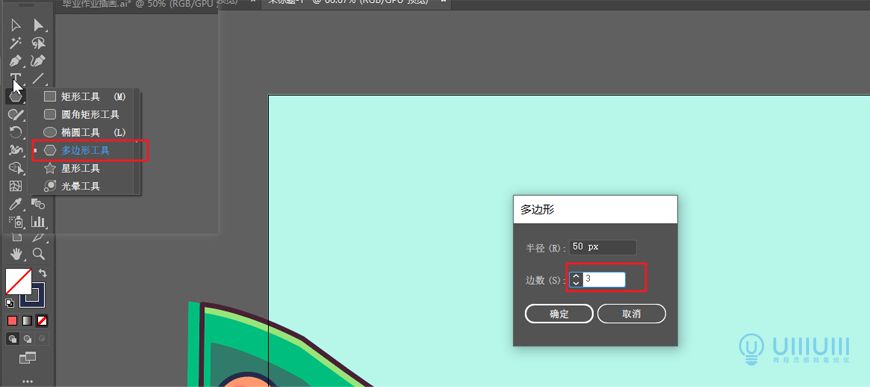The width and height of the screenshot is (870, 387).
Task: Click 确定 in polygon dialog
Action: (x=559, y=314)
